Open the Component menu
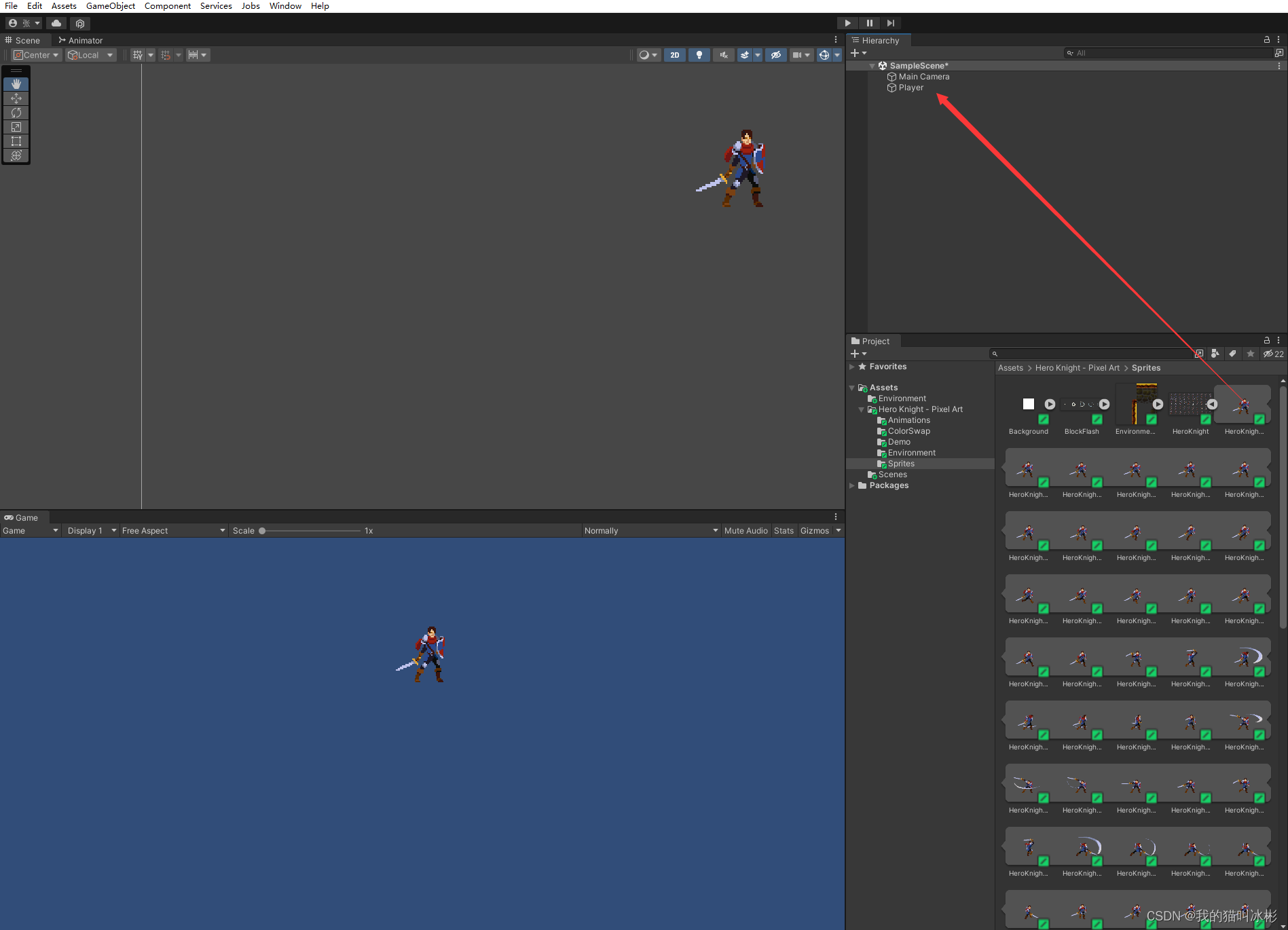The image size is (1288, 930). (x=168, y=6)
